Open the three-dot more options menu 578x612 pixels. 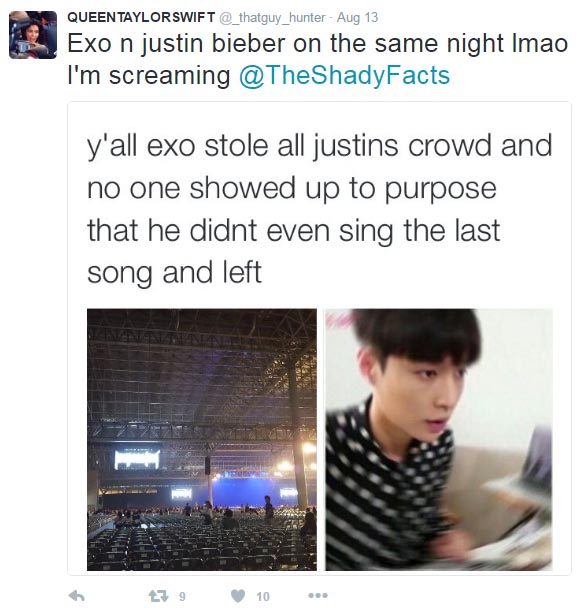[x=318, y=596]
